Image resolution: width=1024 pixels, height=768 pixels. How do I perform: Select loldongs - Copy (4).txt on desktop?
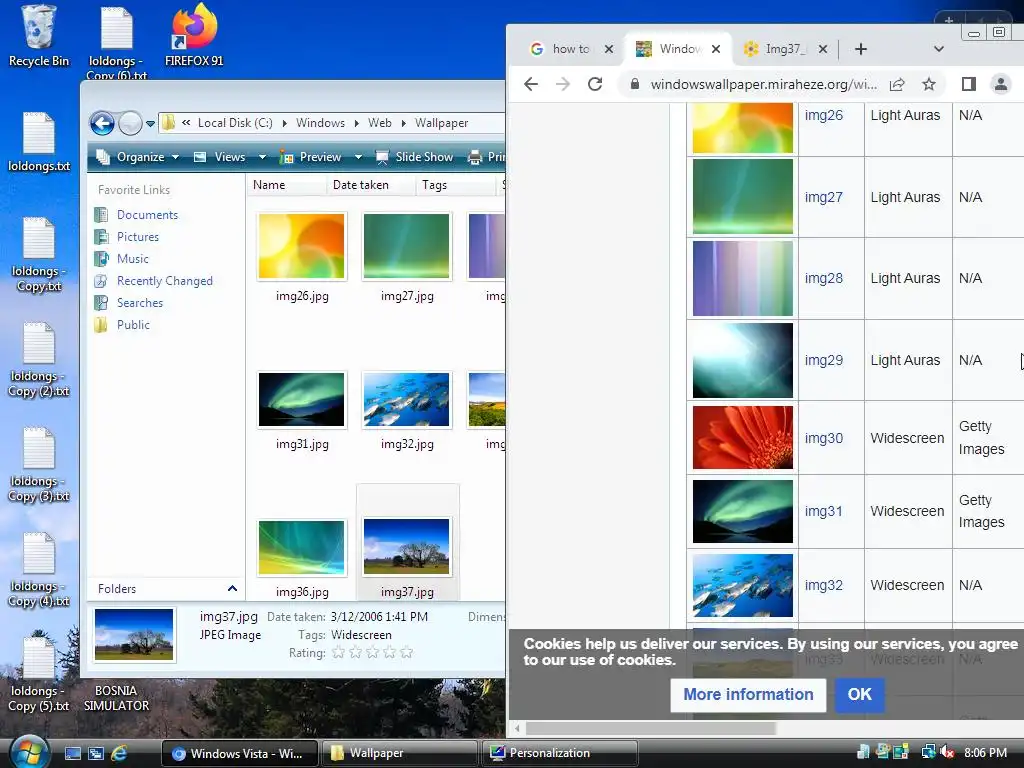(x=39, y=570)
